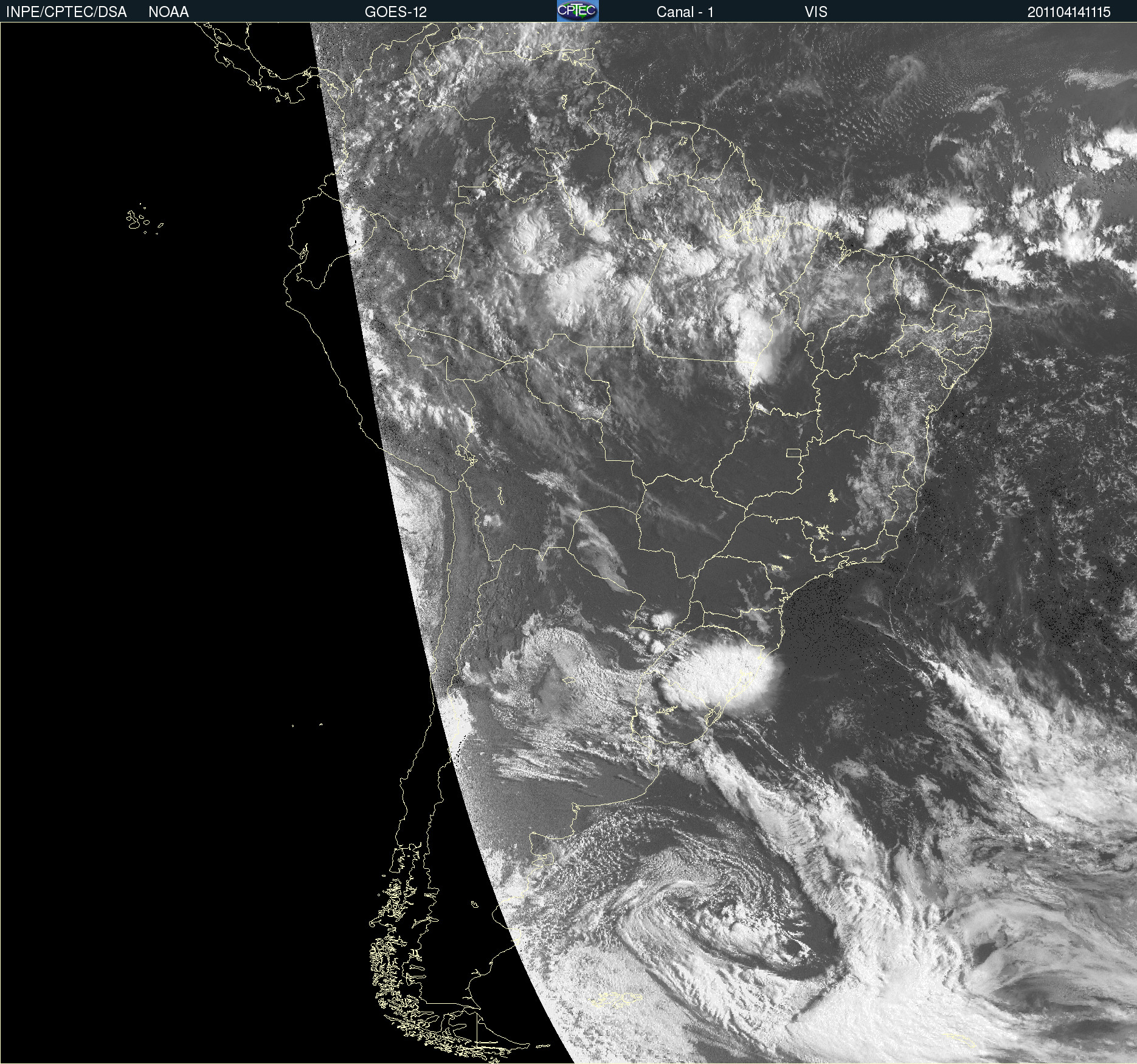The image size is (1137, 1064).
Task: Click the INPE/CPTEC/DSA header text
Action: point(66,12)
